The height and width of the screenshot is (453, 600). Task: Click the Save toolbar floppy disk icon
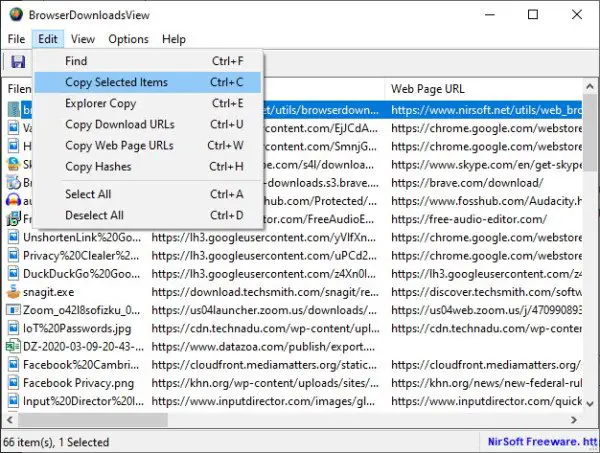pos(18,62)
